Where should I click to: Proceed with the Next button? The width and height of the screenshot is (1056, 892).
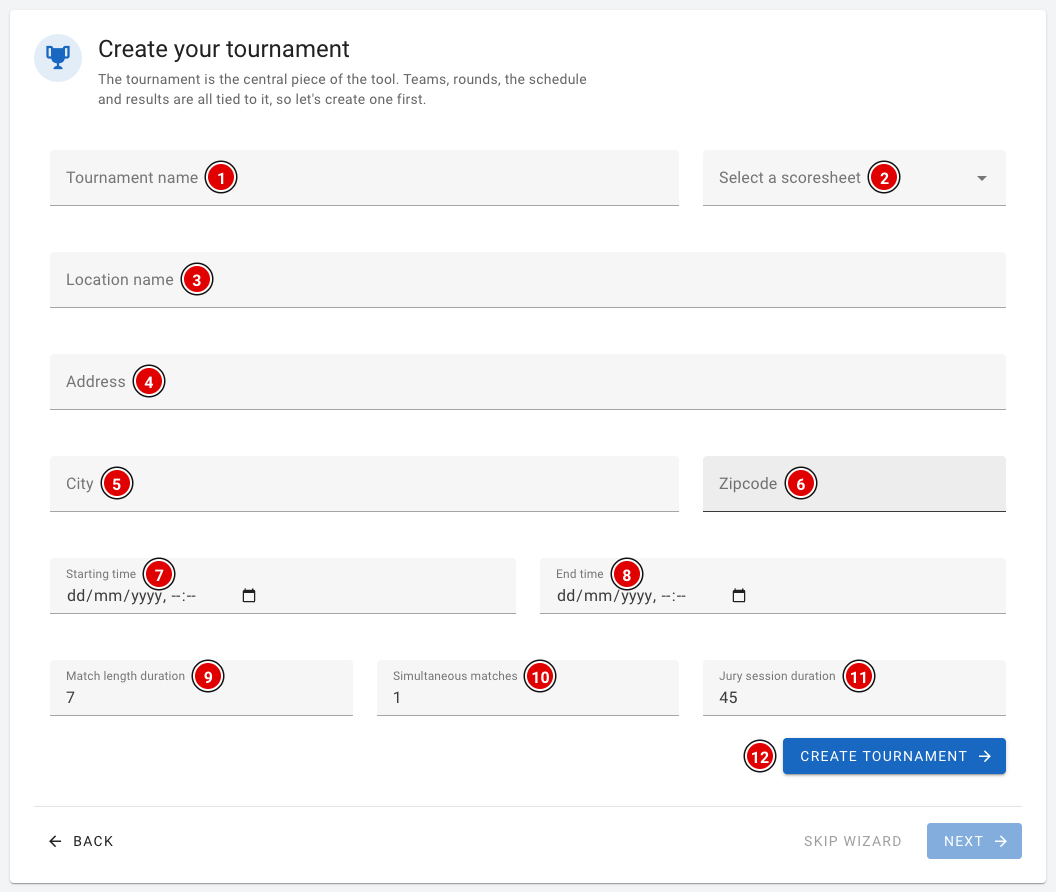tap(975, 841)
